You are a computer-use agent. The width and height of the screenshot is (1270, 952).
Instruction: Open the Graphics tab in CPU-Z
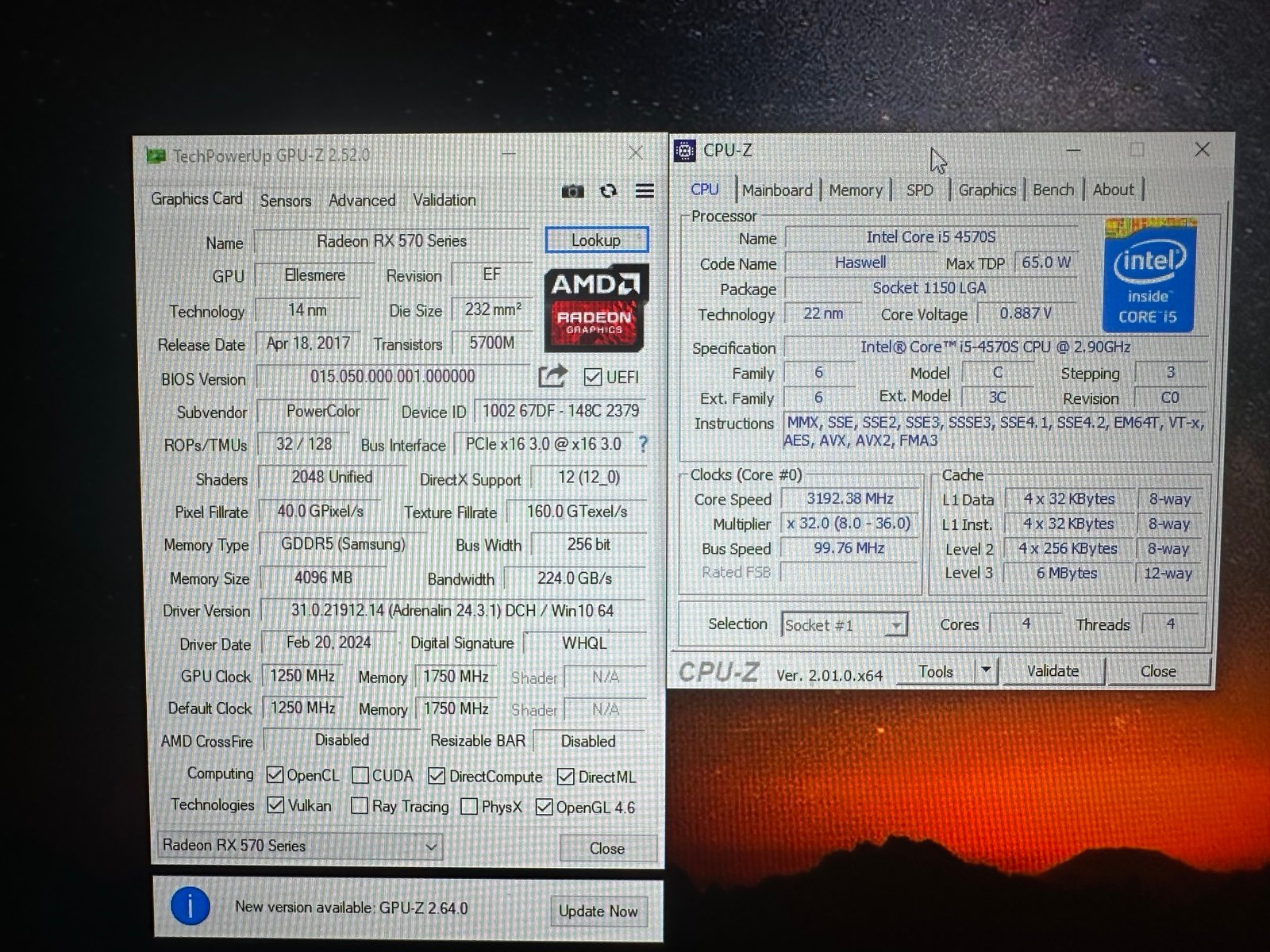[987, 190]
